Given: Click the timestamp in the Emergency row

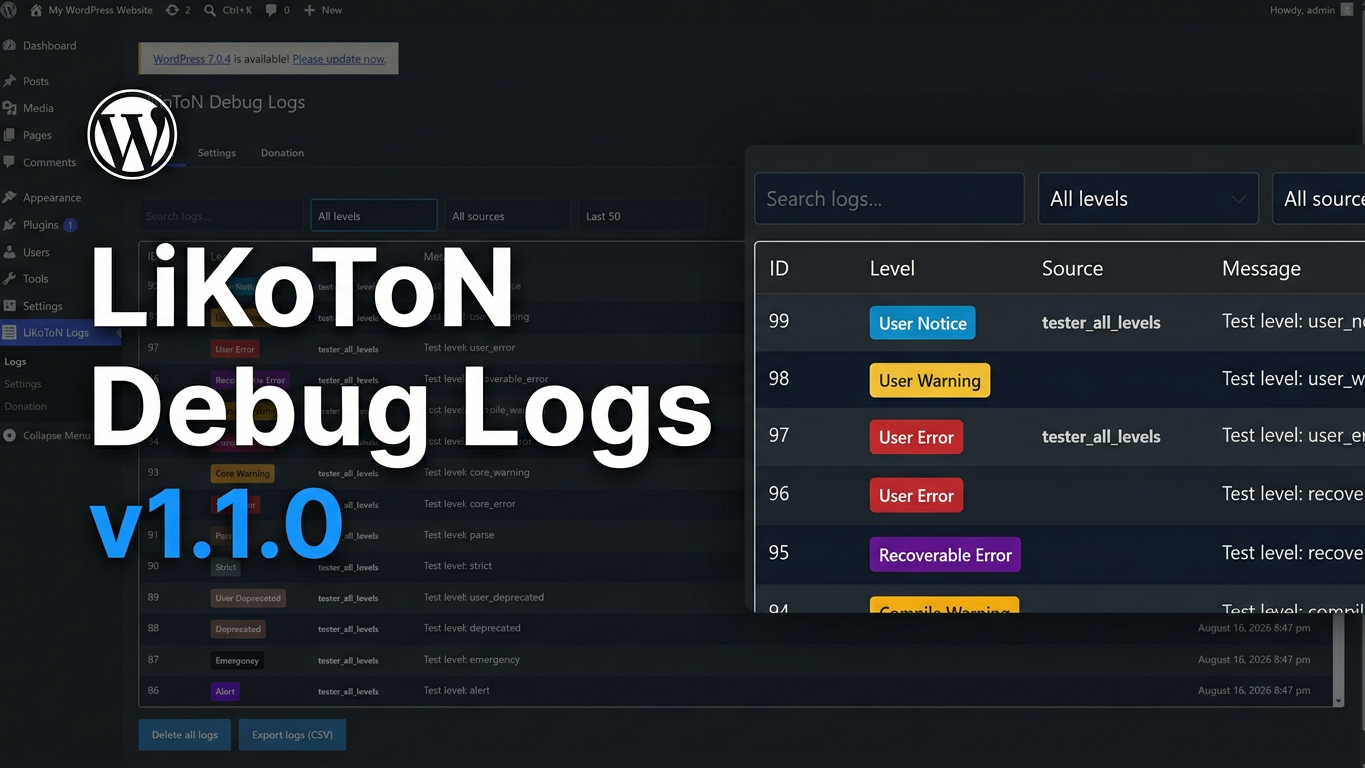Looking at the screenshot, I should (1254, 659).
